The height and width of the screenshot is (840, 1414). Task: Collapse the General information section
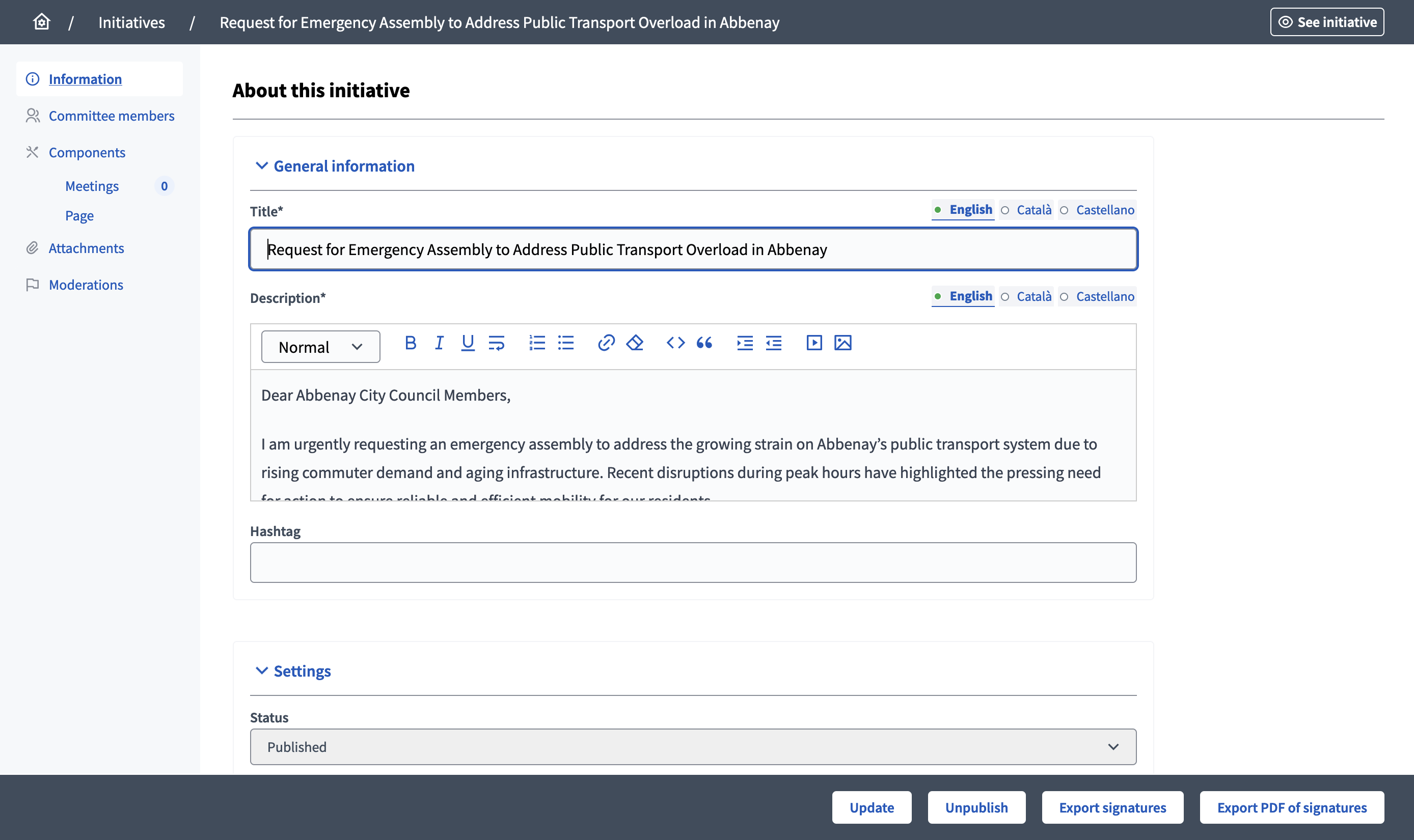point(335,166)
